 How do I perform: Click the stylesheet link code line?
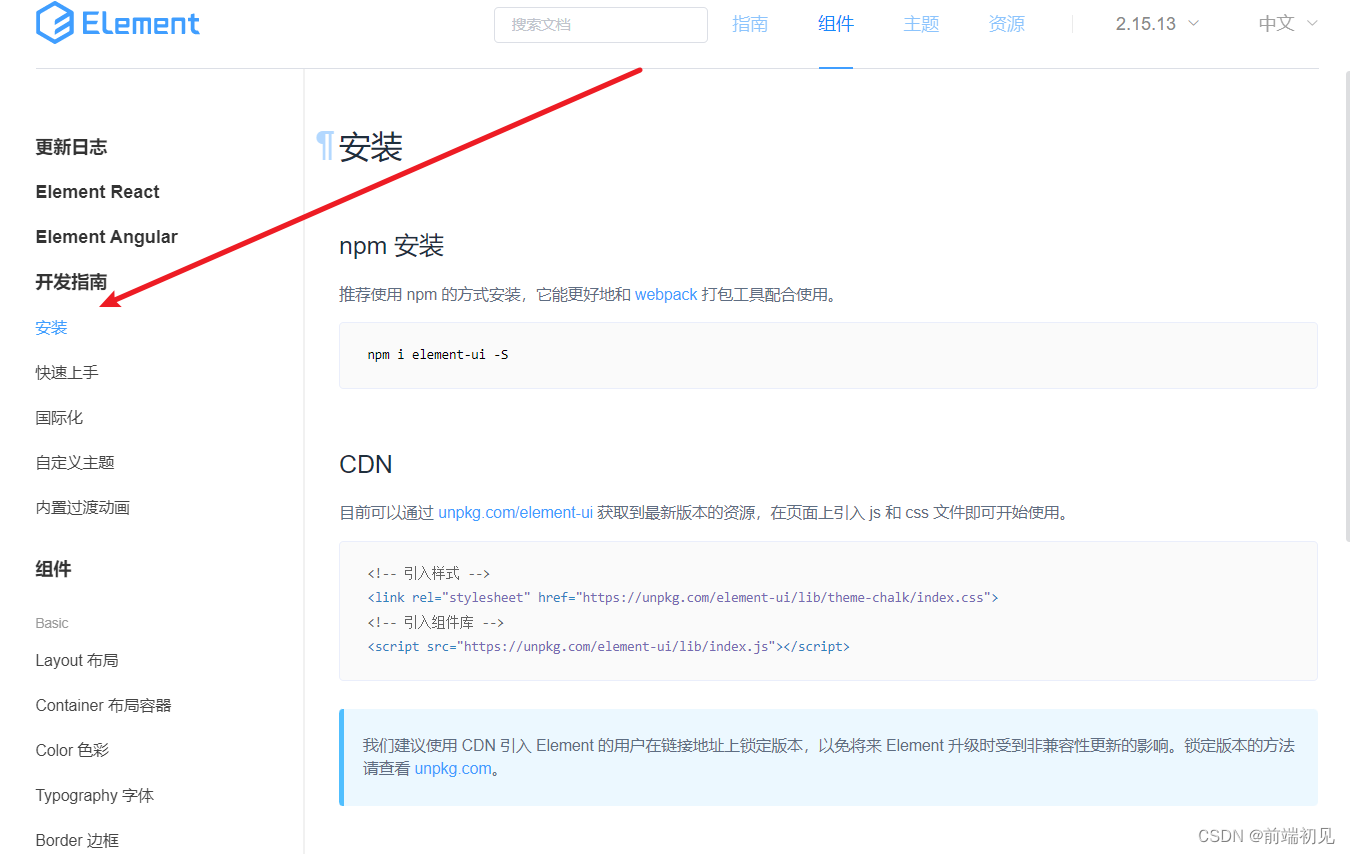[683, 598]
